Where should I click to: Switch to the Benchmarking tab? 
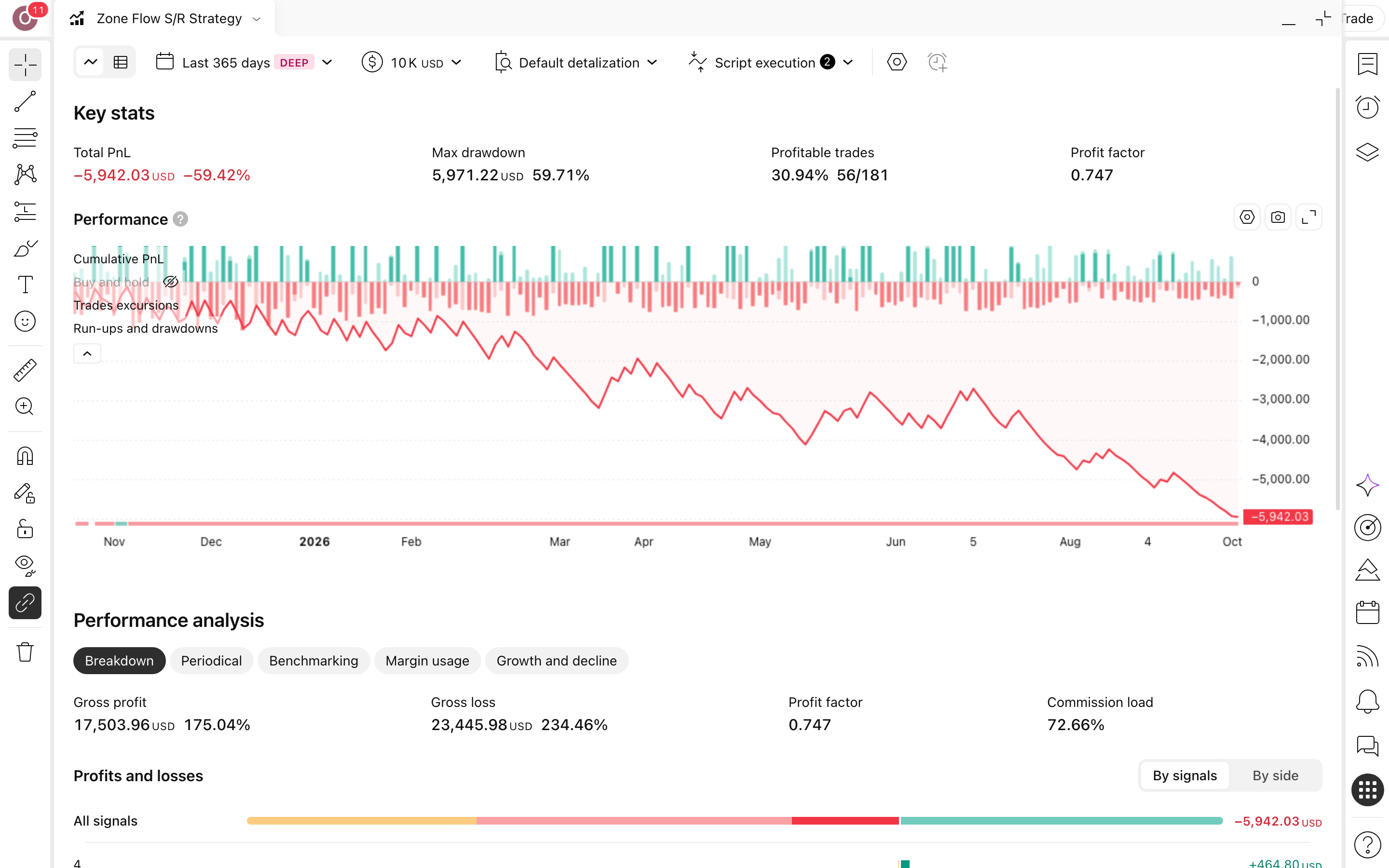tap(313, 661)
